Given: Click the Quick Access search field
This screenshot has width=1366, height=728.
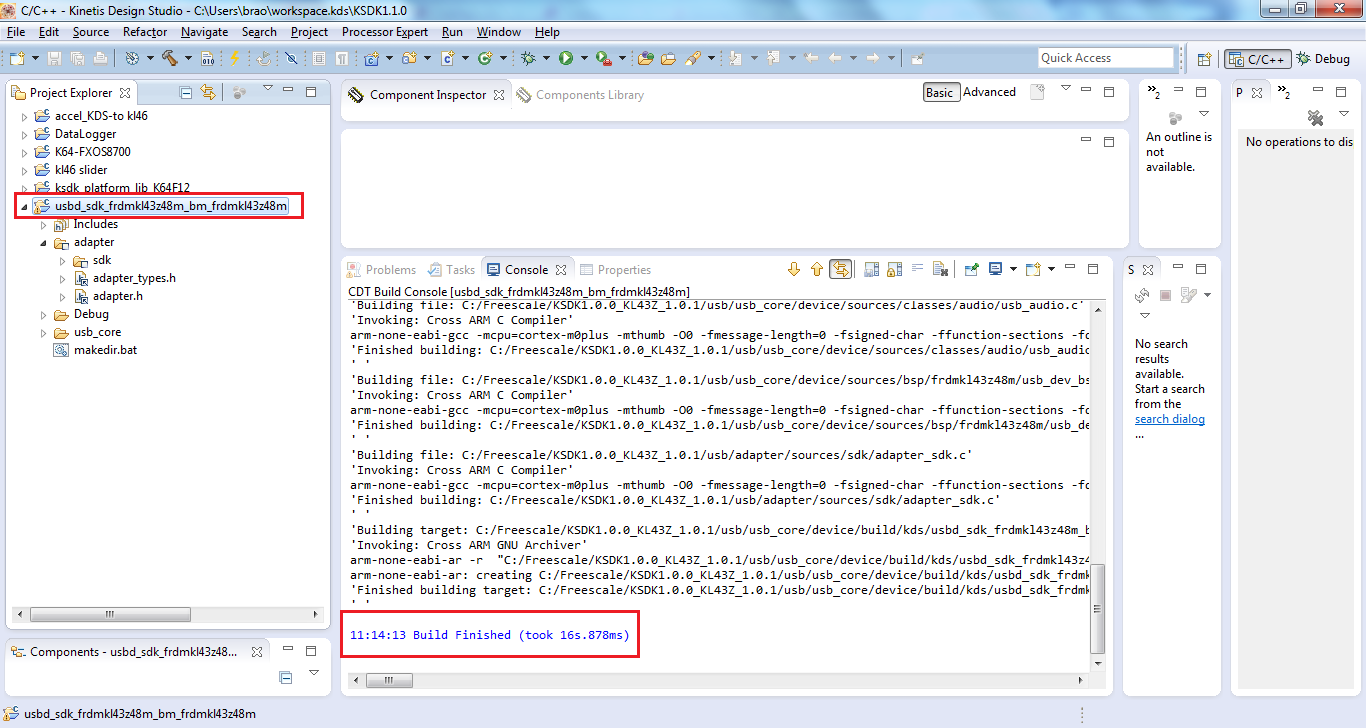Looking at the screenshot, I should [1106, 58].
